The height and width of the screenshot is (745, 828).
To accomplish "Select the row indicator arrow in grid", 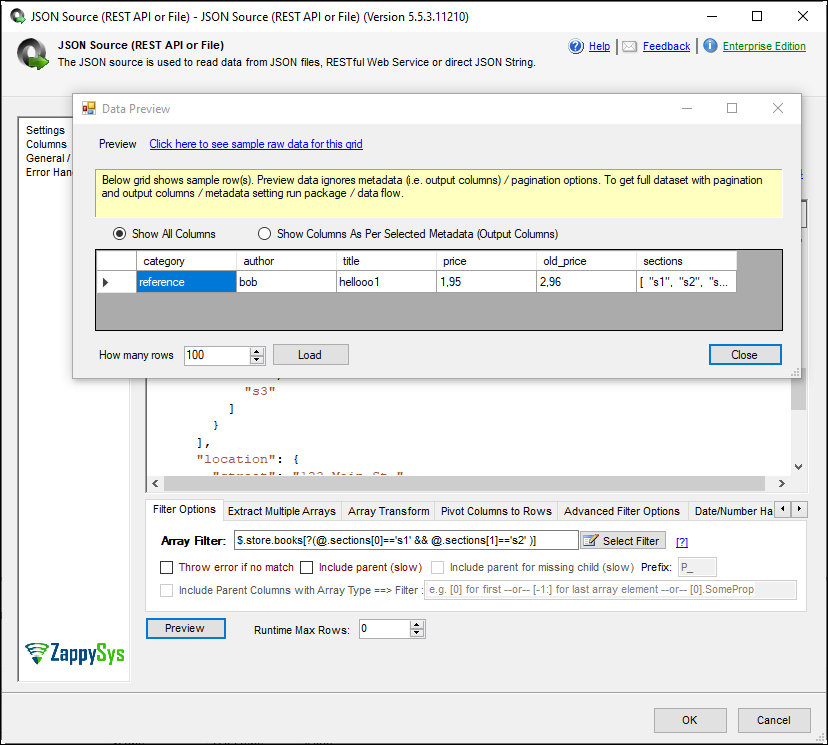I will [x=106, y=282].
